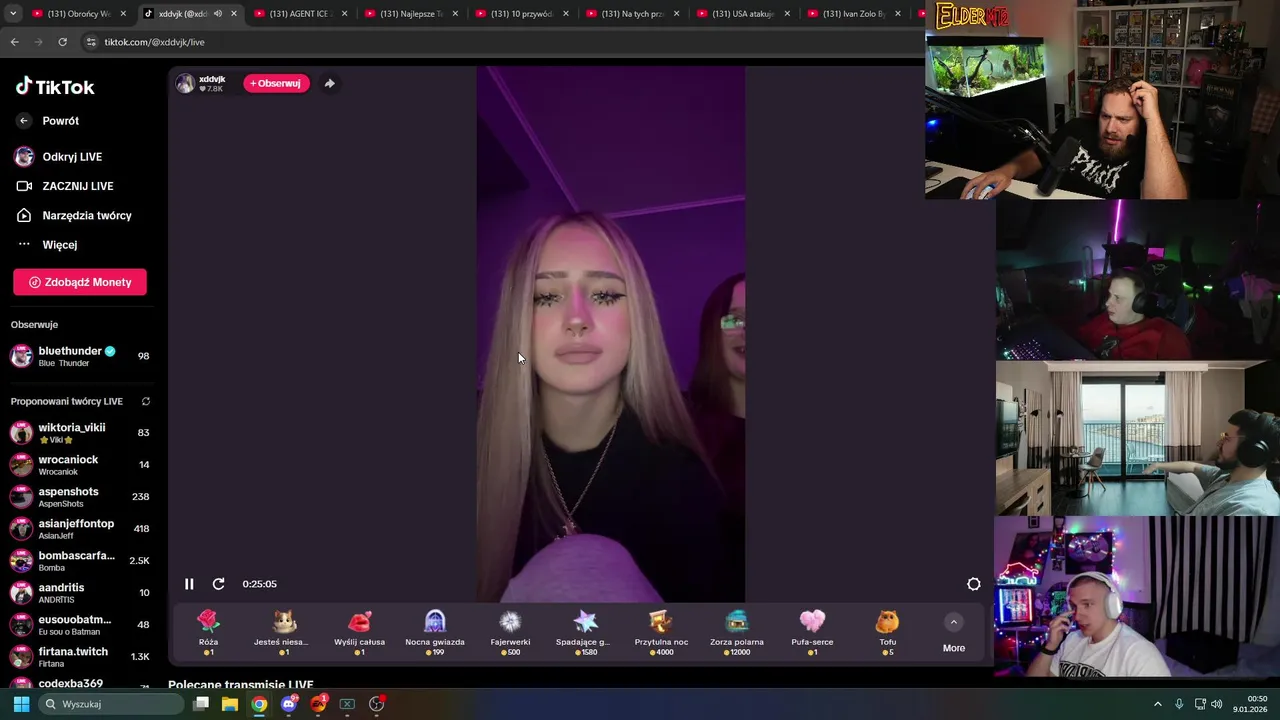
Task: Open Odkryj LIVE in the sidebar
Action: pos(60,157)
